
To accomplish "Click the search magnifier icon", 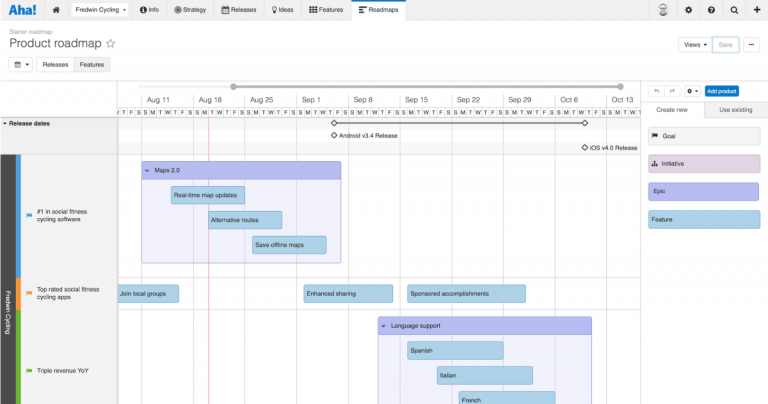I will 734,10.
